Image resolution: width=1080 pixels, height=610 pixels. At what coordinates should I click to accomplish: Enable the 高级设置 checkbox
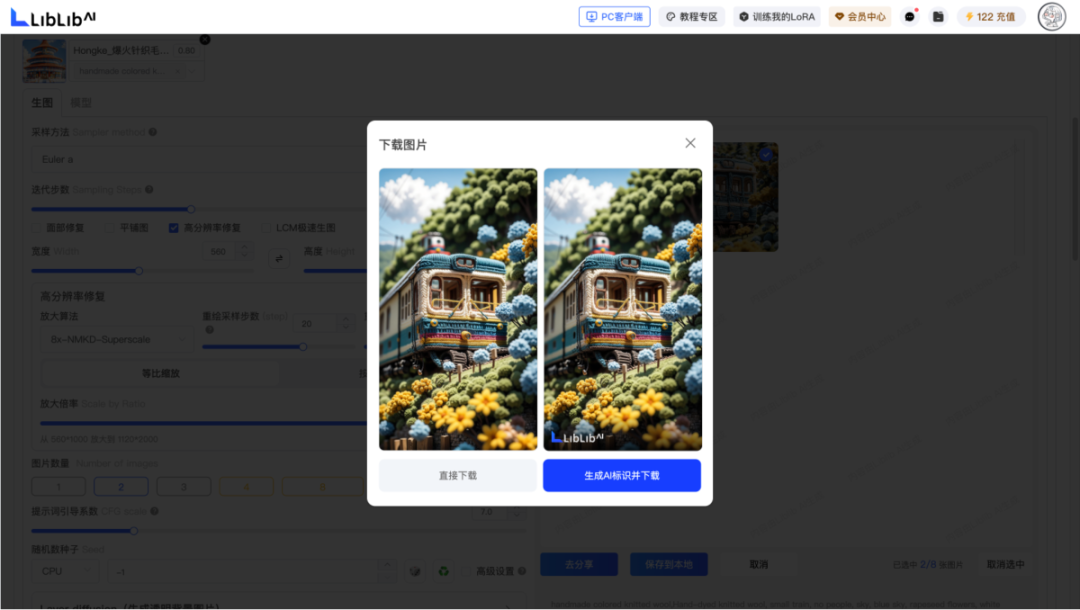(x=466, y=571)
